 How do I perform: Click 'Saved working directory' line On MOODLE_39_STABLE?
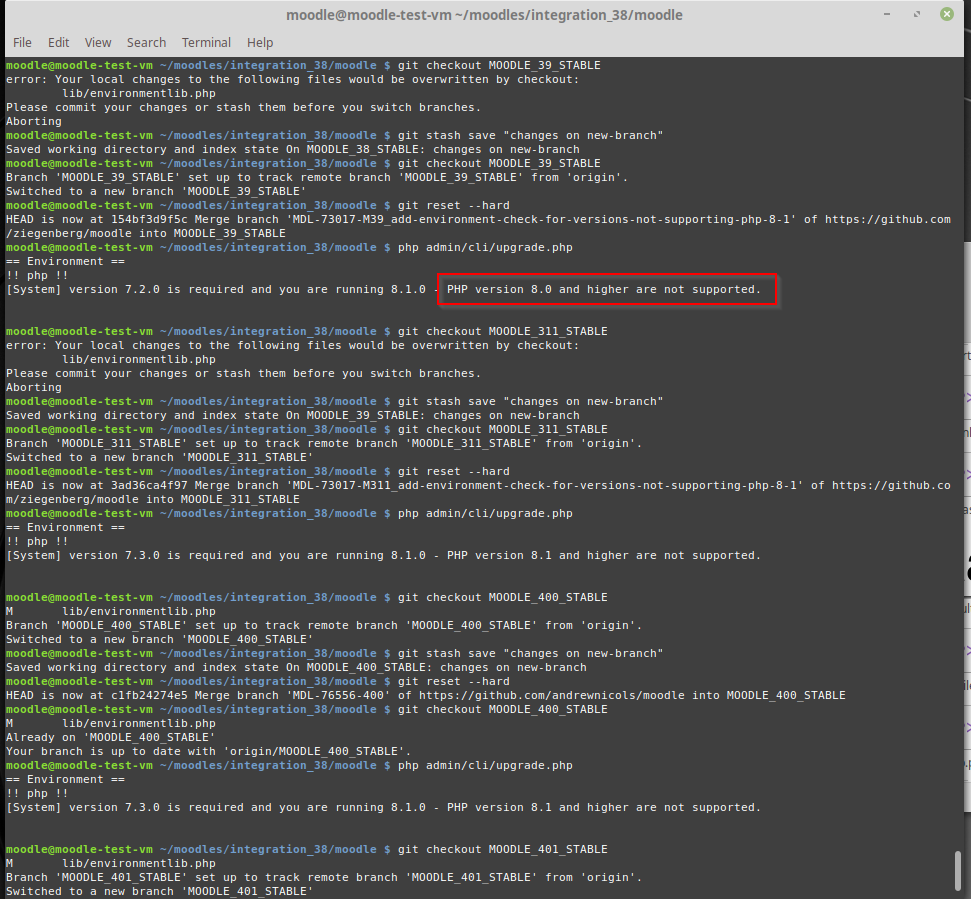293,415
